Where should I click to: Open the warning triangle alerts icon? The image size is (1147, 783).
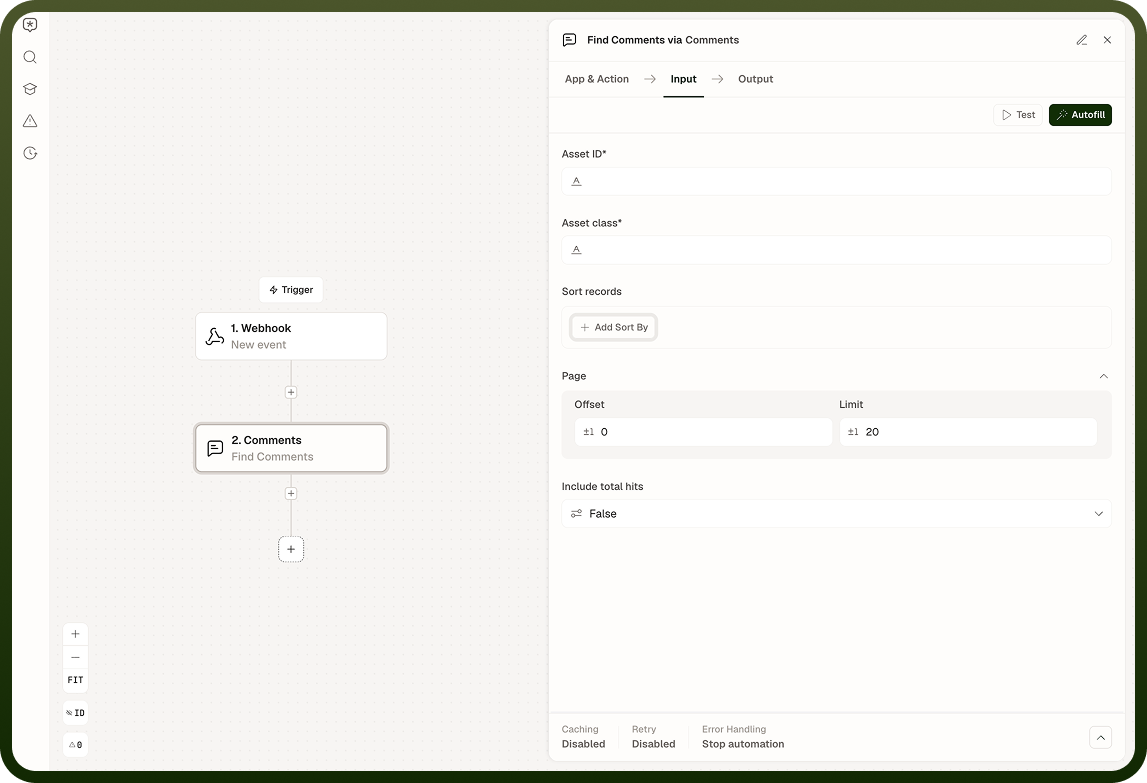[x=30, y=121]
